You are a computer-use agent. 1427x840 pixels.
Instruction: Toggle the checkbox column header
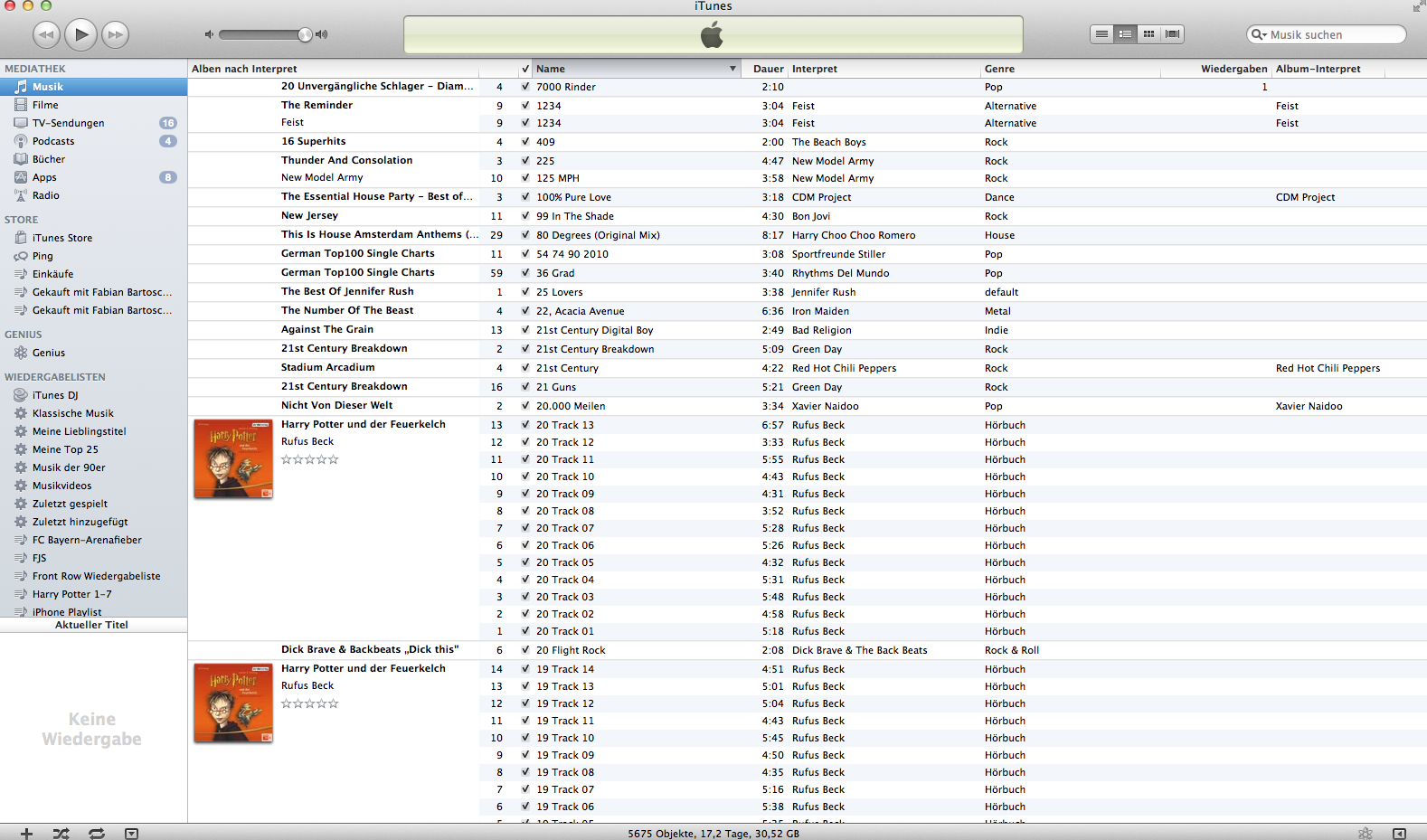click(x=525, y=69)
